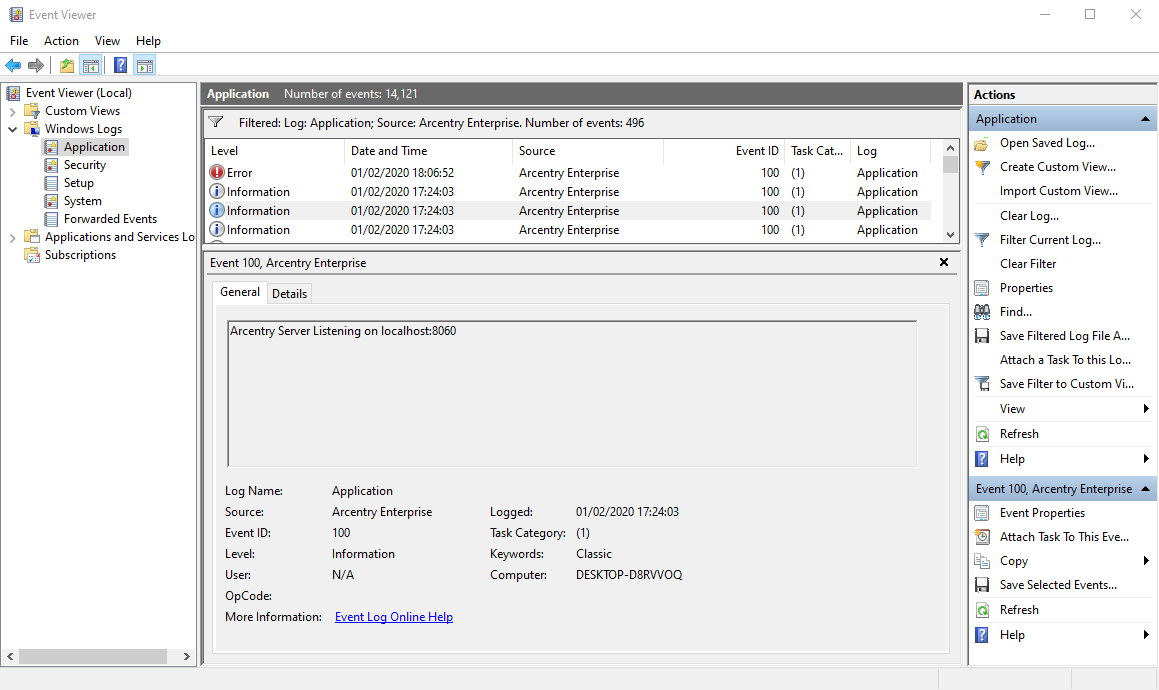This screenshot has height=690, width=1159.
Task: Click the Setup log icon in tree
Action: [51, 183]
